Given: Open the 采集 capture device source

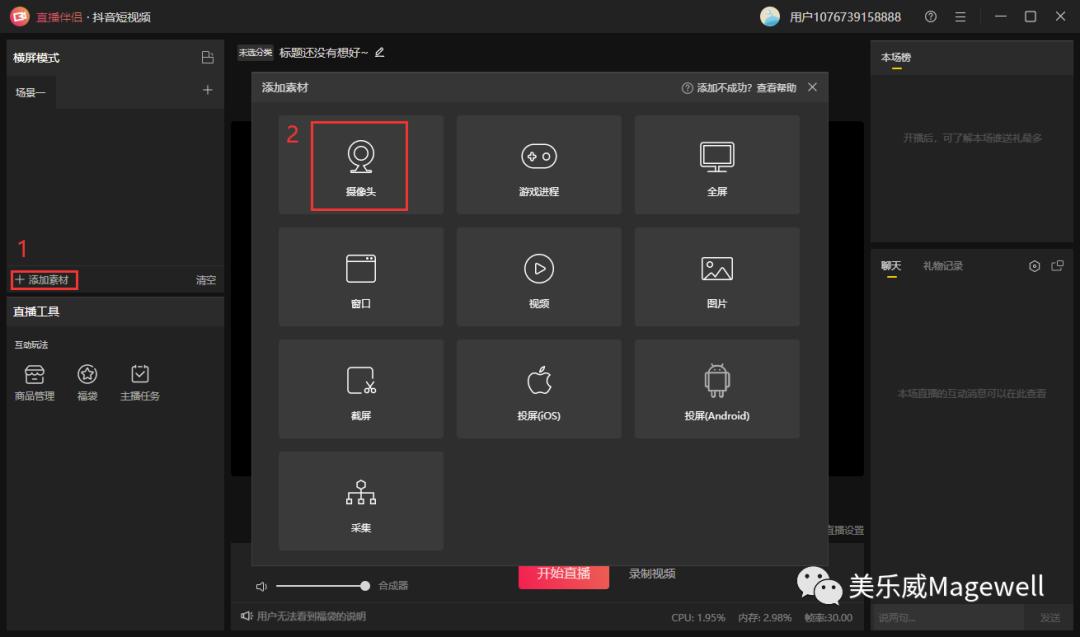Looking at the screenshot, I should 360,500.
